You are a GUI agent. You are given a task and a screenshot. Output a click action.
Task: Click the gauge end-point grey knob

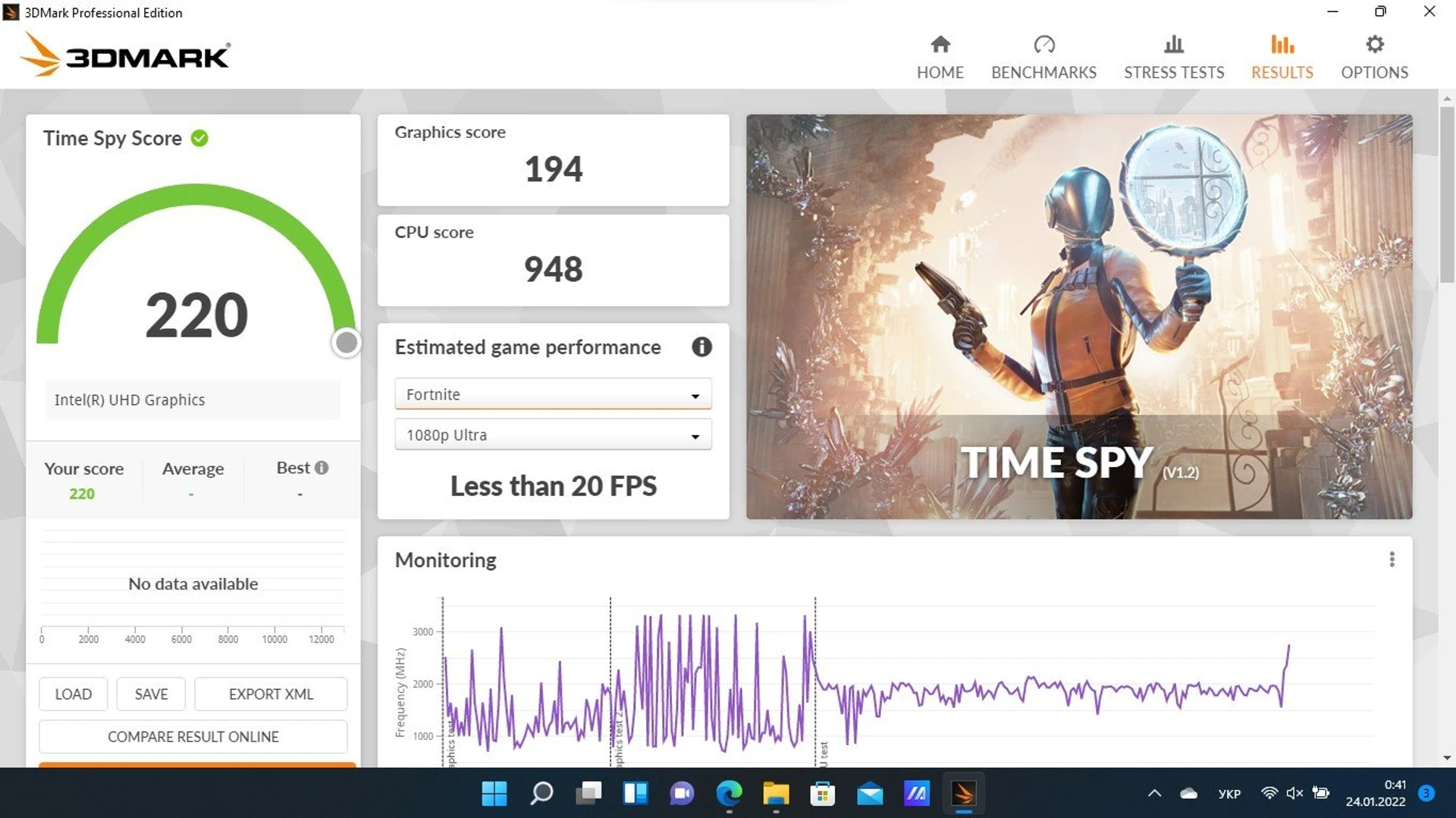point(347,343)
